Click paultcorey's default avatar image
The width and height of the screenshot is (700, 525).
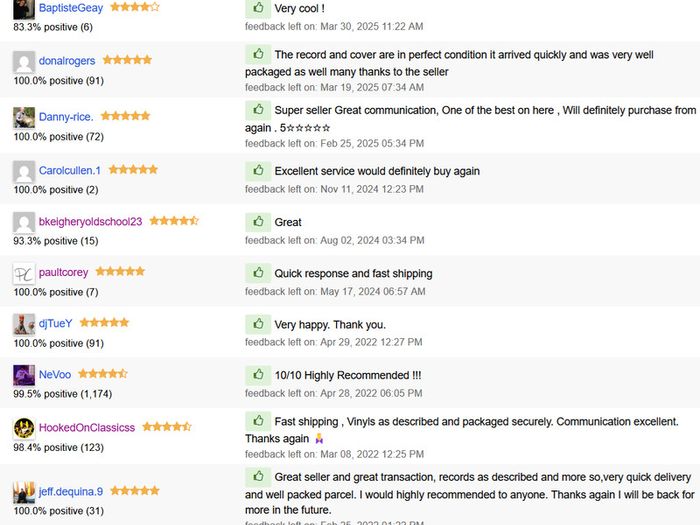point(24,273)
